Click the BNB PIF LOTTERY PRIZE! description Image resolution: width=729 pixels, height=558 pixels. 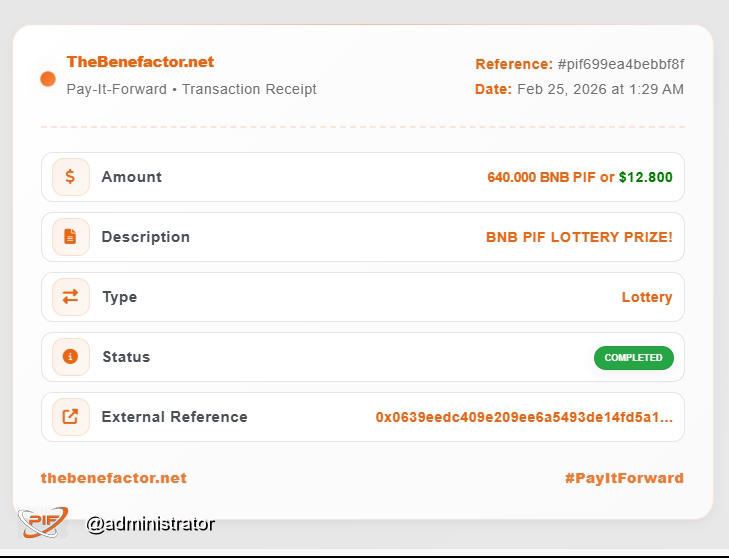pyautogui.click(x=579, y=237)
